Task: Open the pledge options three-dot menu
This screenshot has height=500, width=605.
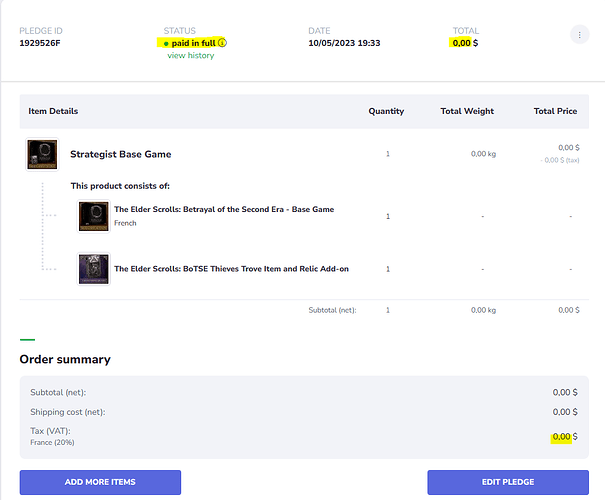Action: tap(579, 35)
